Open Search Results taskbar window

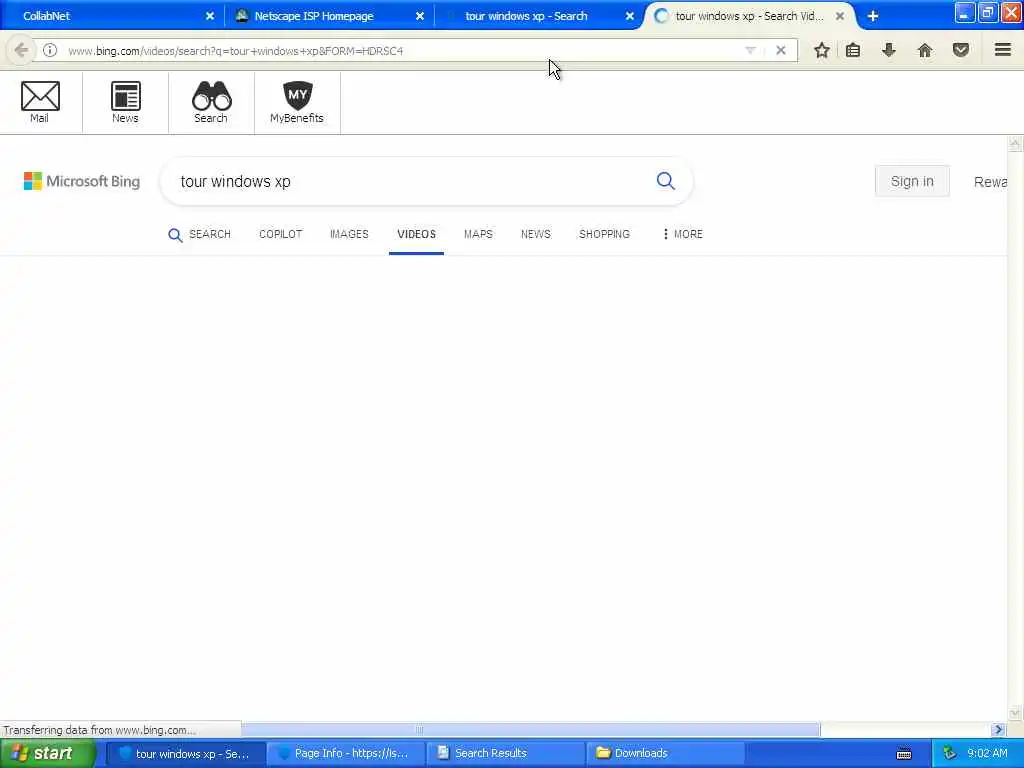(505, 753)
